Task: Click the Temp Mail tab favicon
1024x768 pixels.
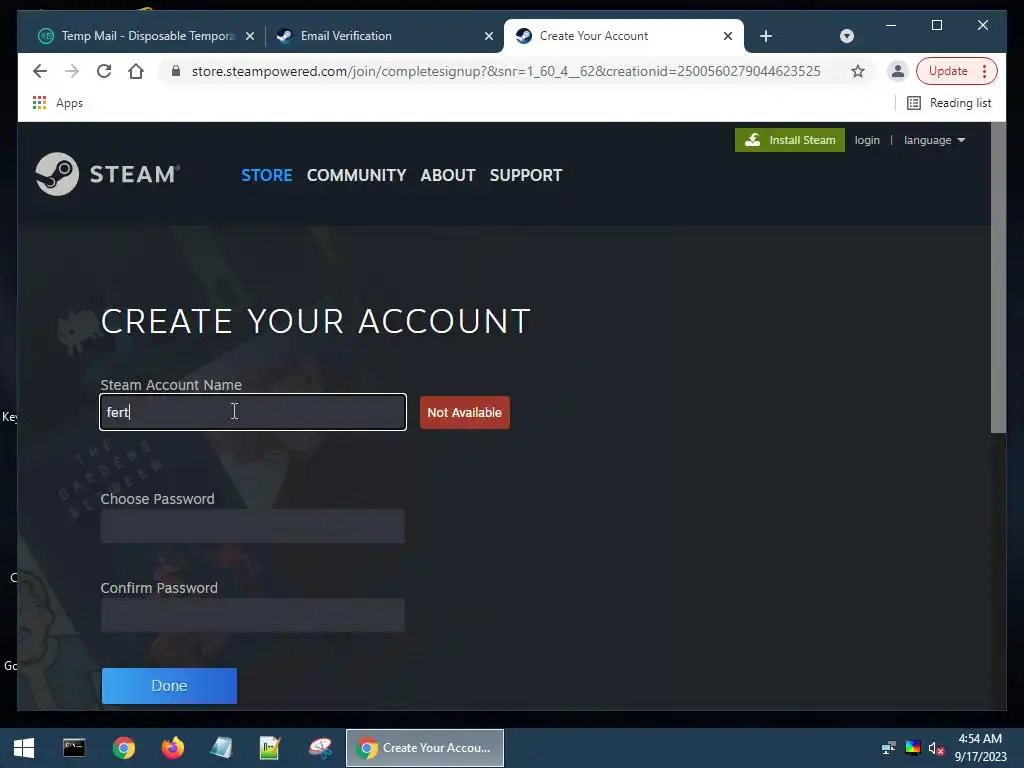Action: click(46, 36)
